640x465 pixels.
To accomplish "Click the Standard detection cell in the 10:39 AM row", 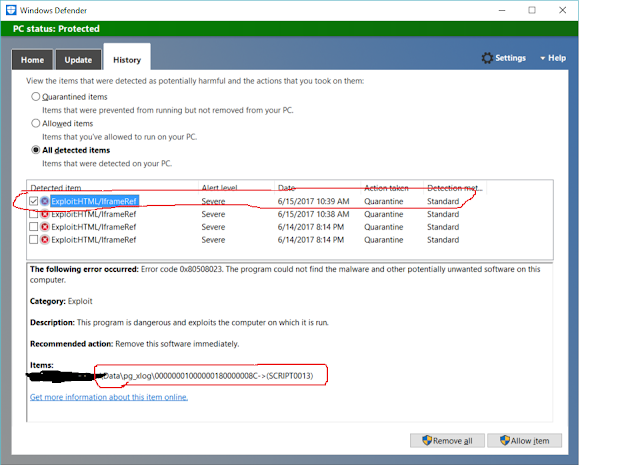I will point(443,201).
